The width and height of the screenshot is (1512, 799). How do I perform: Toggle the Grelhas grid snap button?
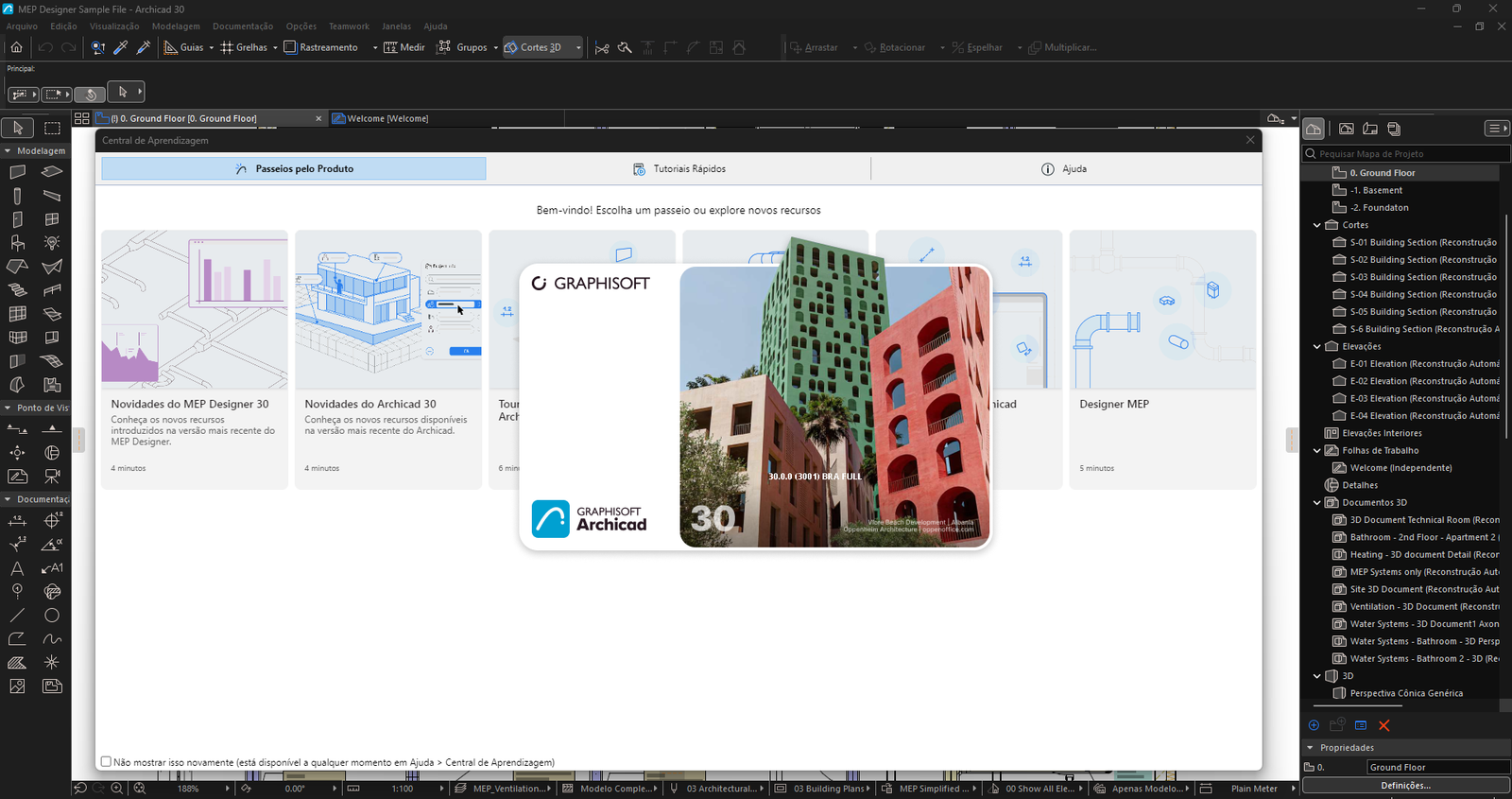(244, 47)
